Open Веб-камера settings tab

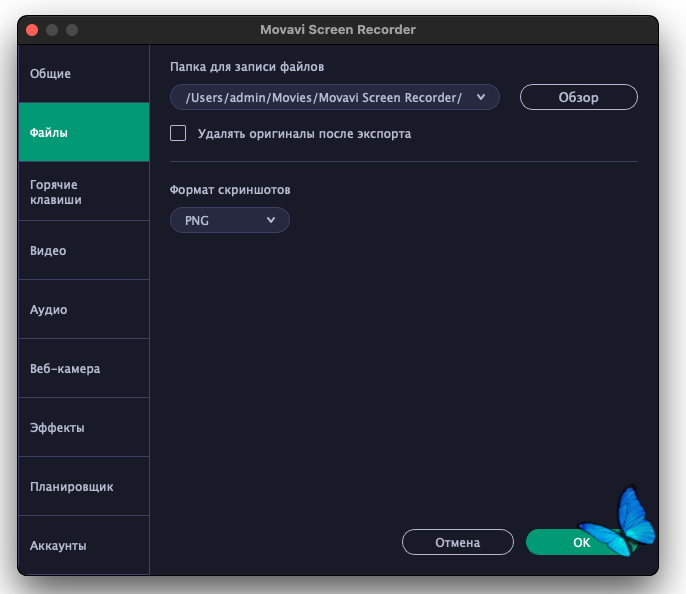tap(84, 369)
